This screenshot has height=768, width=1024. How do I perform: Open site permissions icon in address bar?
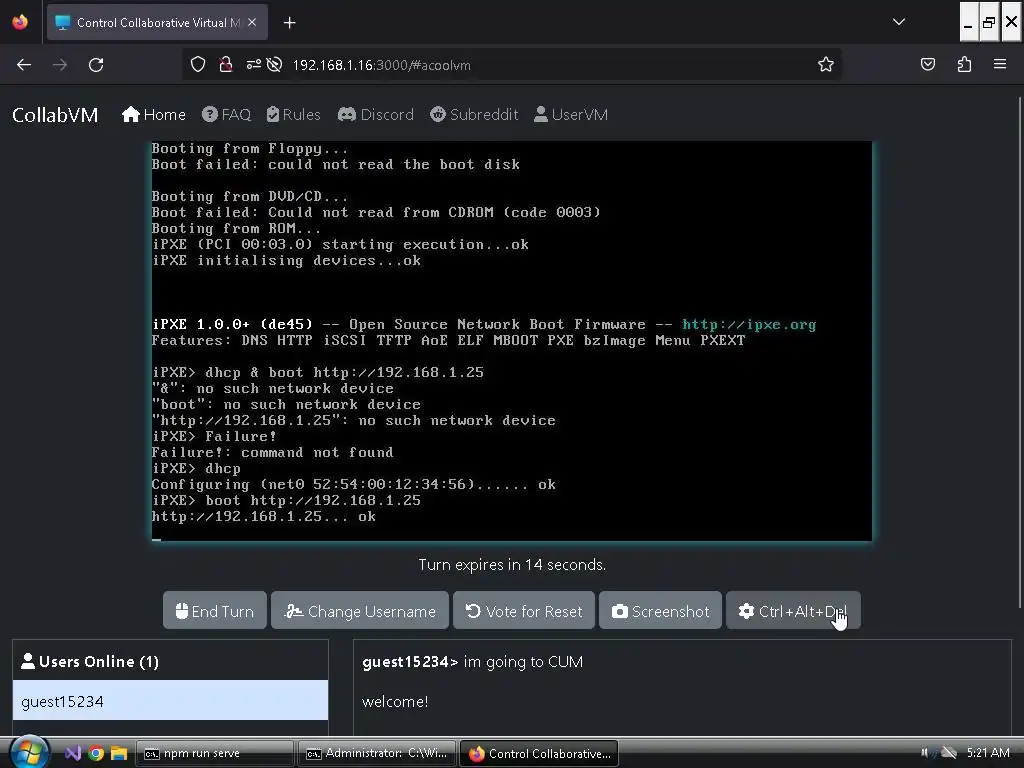coord(253,65)
